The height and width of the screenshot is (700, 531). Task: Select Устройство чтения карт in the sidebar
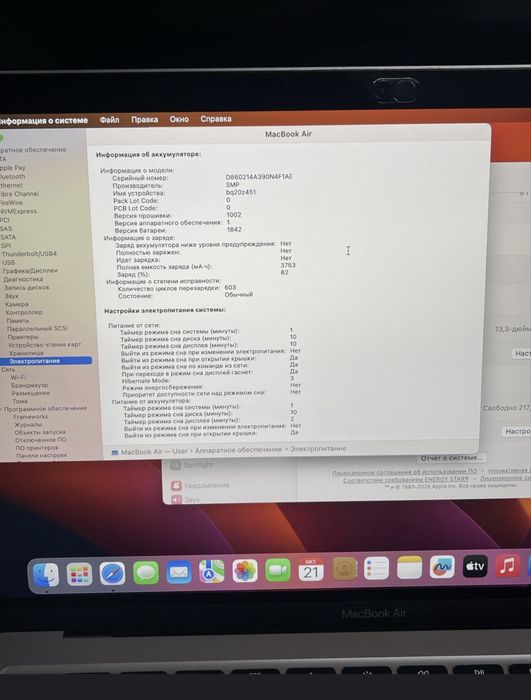pyautogui.click(x=45, y=345)
